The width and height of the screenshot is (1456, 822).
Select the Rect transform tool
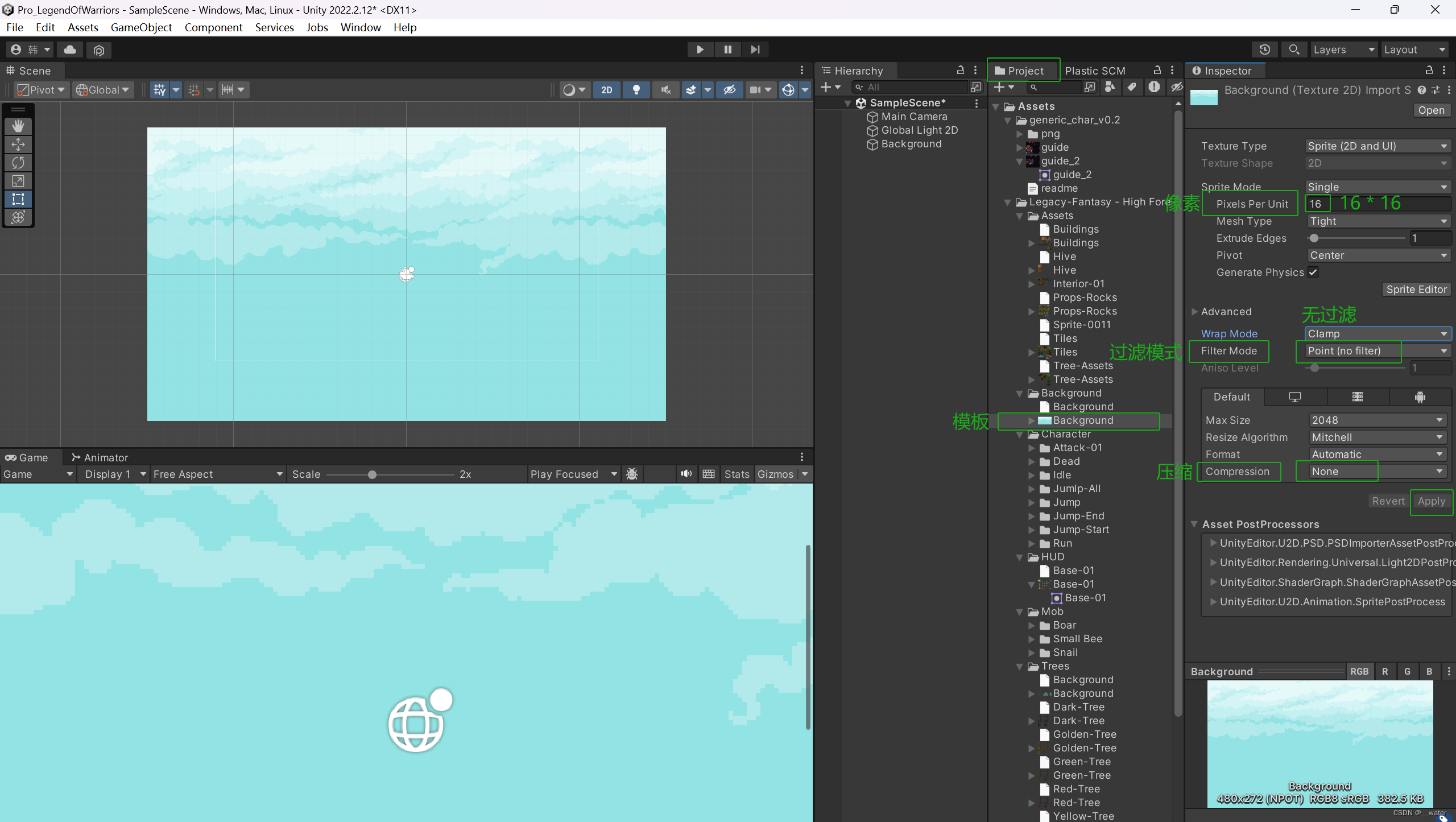pyautogui.click(x=18, y=199)
